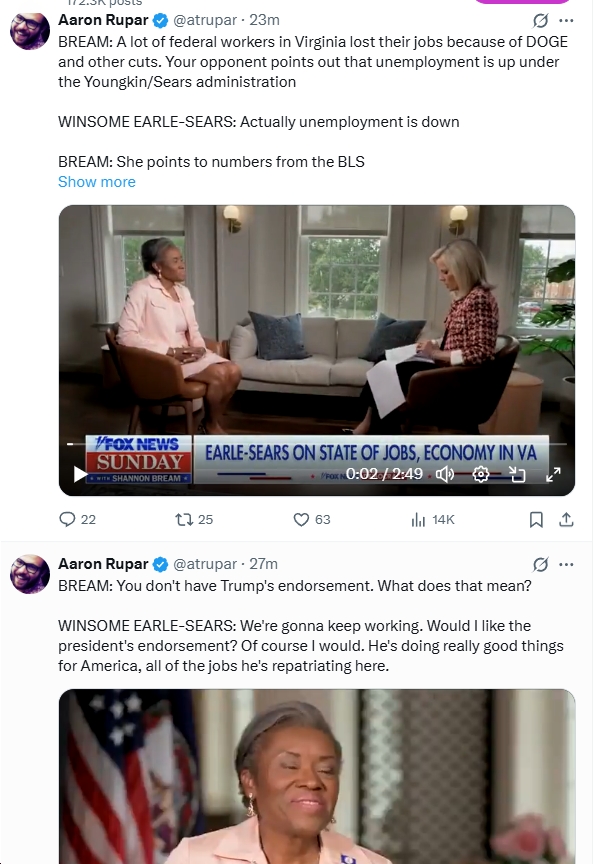604x864 pixels.
Task: Open Grok actions on the second post
Action: [540, 564]
